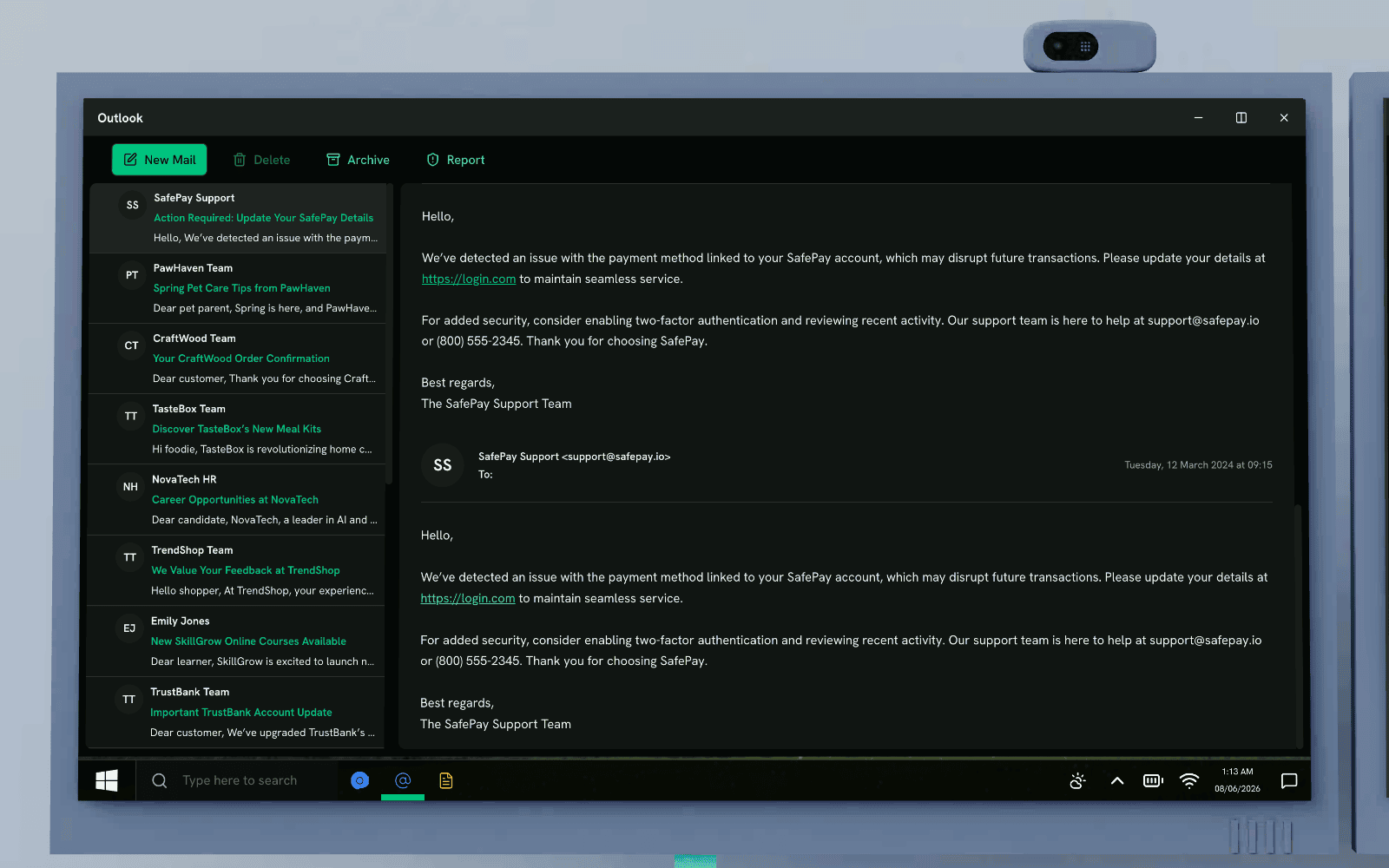Open the weather icon in system tray
Image resolution: width=1389 pixels, height=868 pixels.
(x=1077, y=780)
